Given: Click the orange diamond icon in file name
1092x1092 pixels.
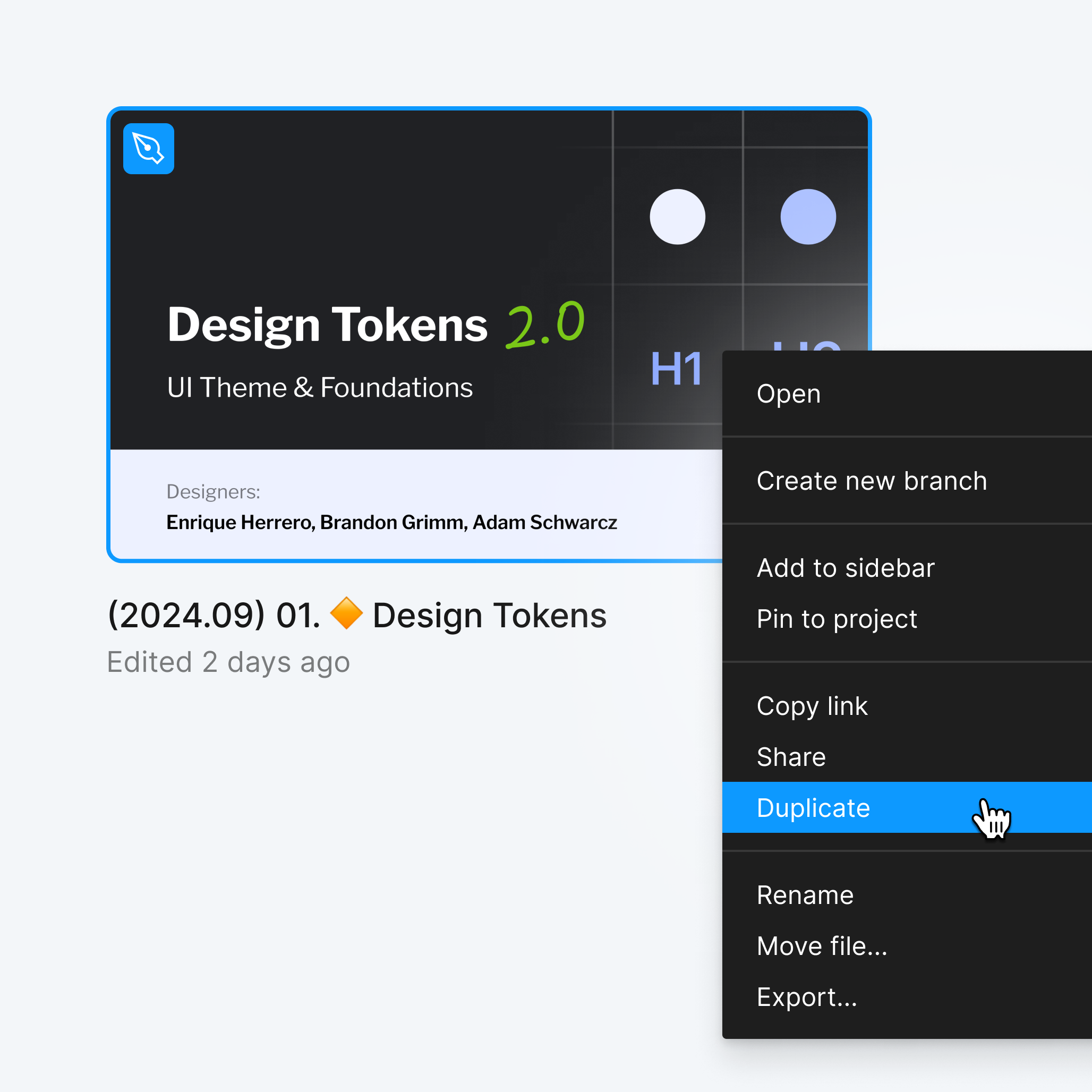Looking at the screenshot, I should click(x=347, y=615).
